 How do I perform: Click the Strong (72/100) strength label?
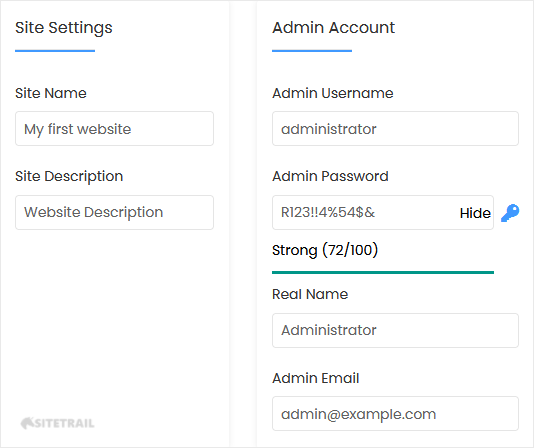click(325, 250)
